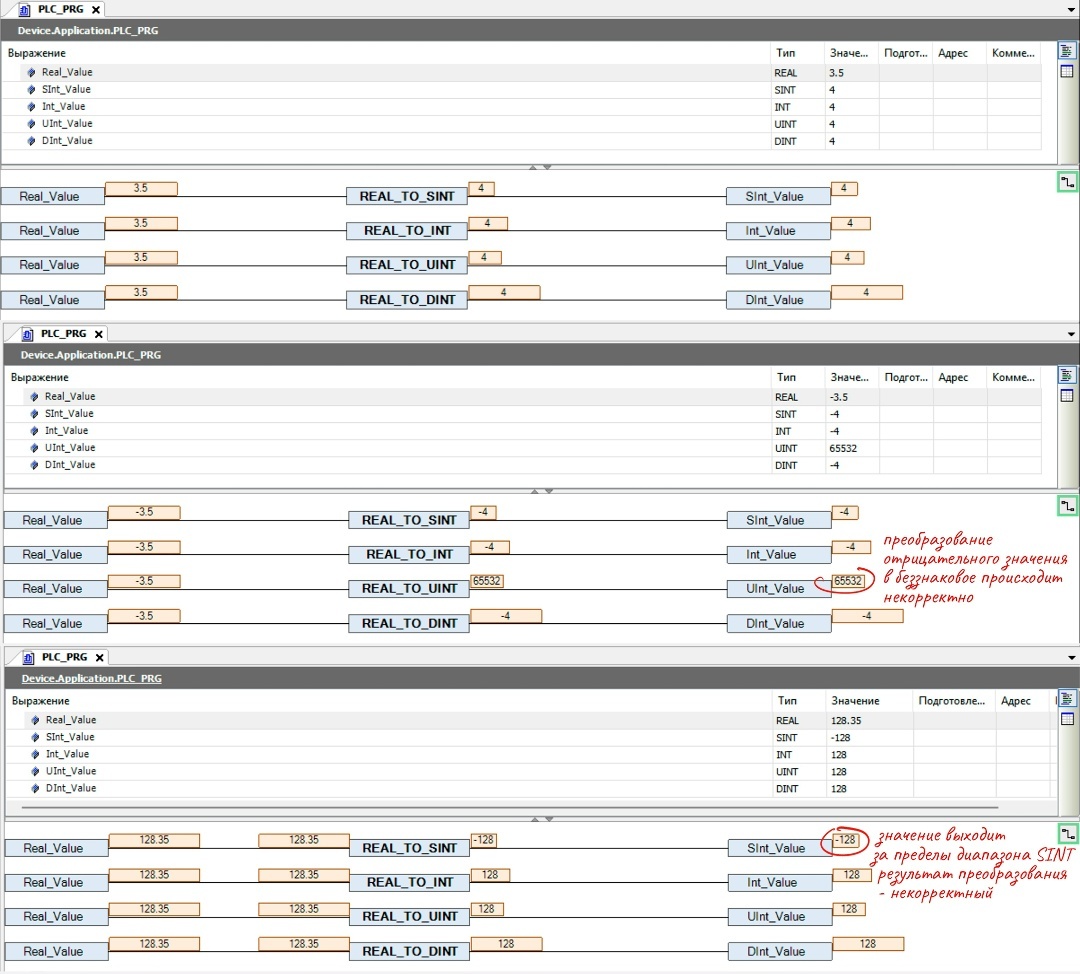Screen dimensions: 1080x974
Task: Select PLC_PRG tab above the -3.5 table
Action: point(63,333)
